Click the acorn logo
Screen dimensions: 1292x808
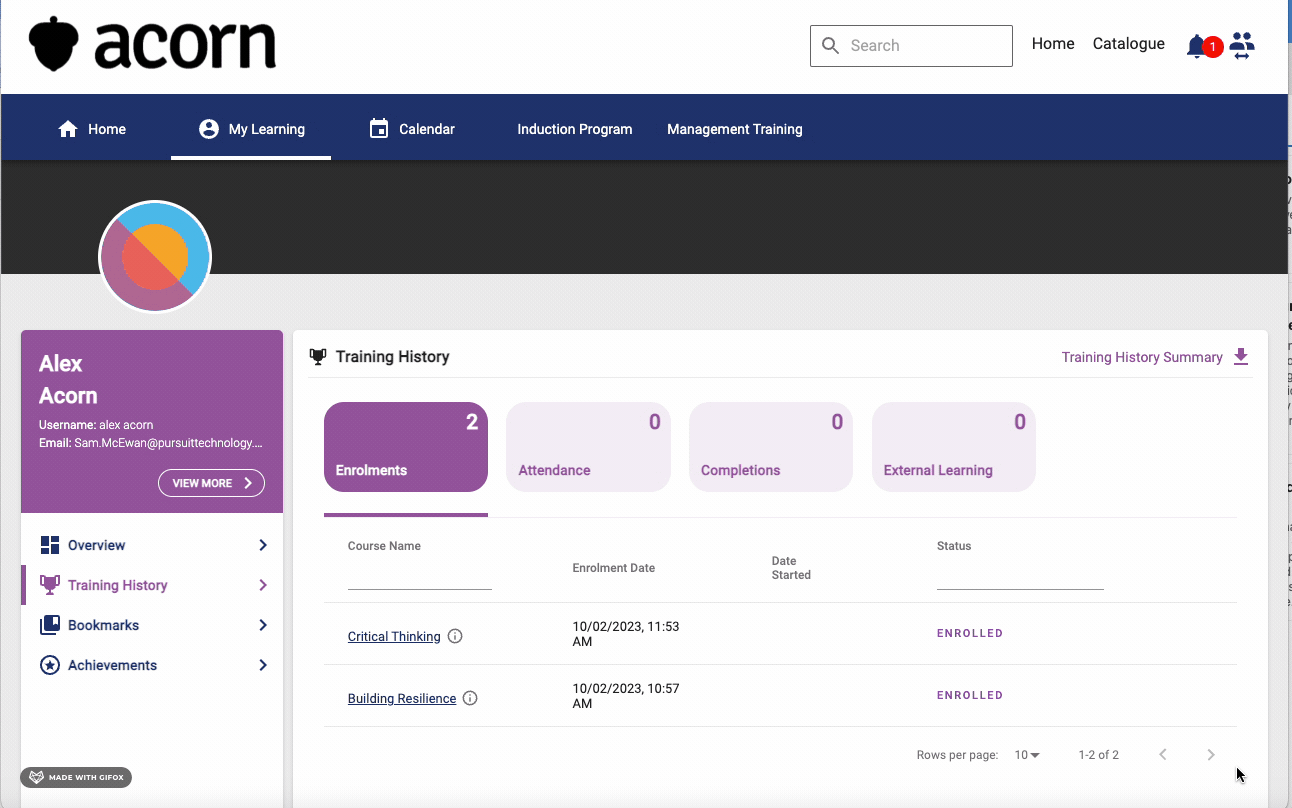[x=152, y=45]
